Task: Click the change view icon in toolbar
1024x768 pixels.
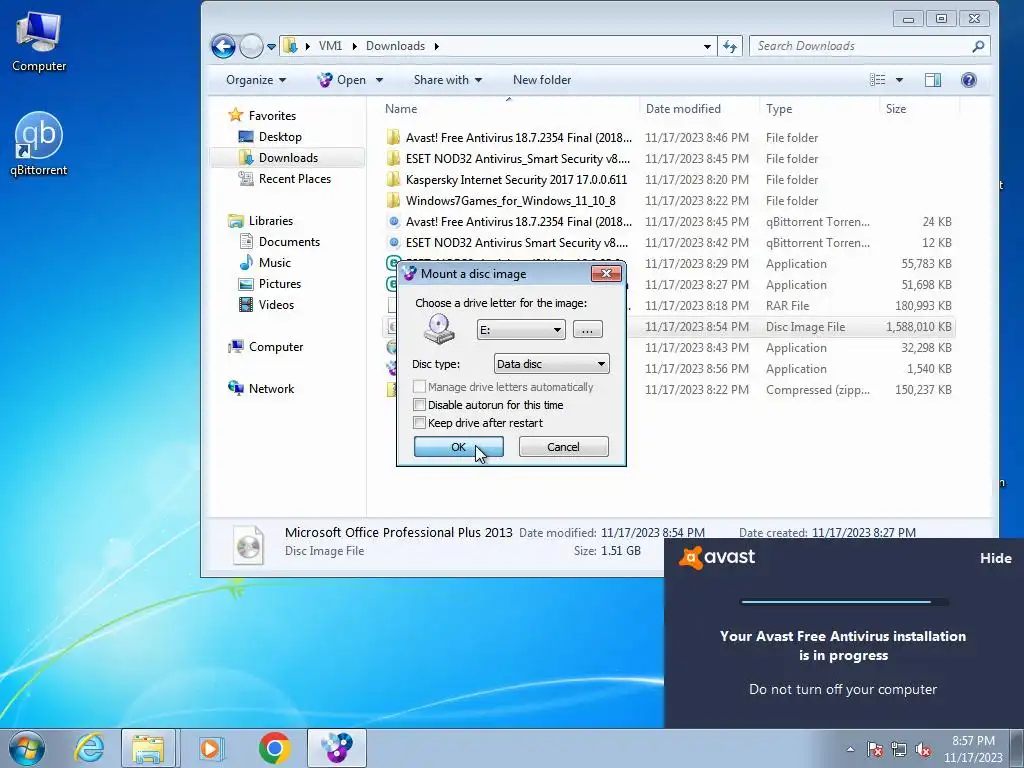Action: (878, 80)
